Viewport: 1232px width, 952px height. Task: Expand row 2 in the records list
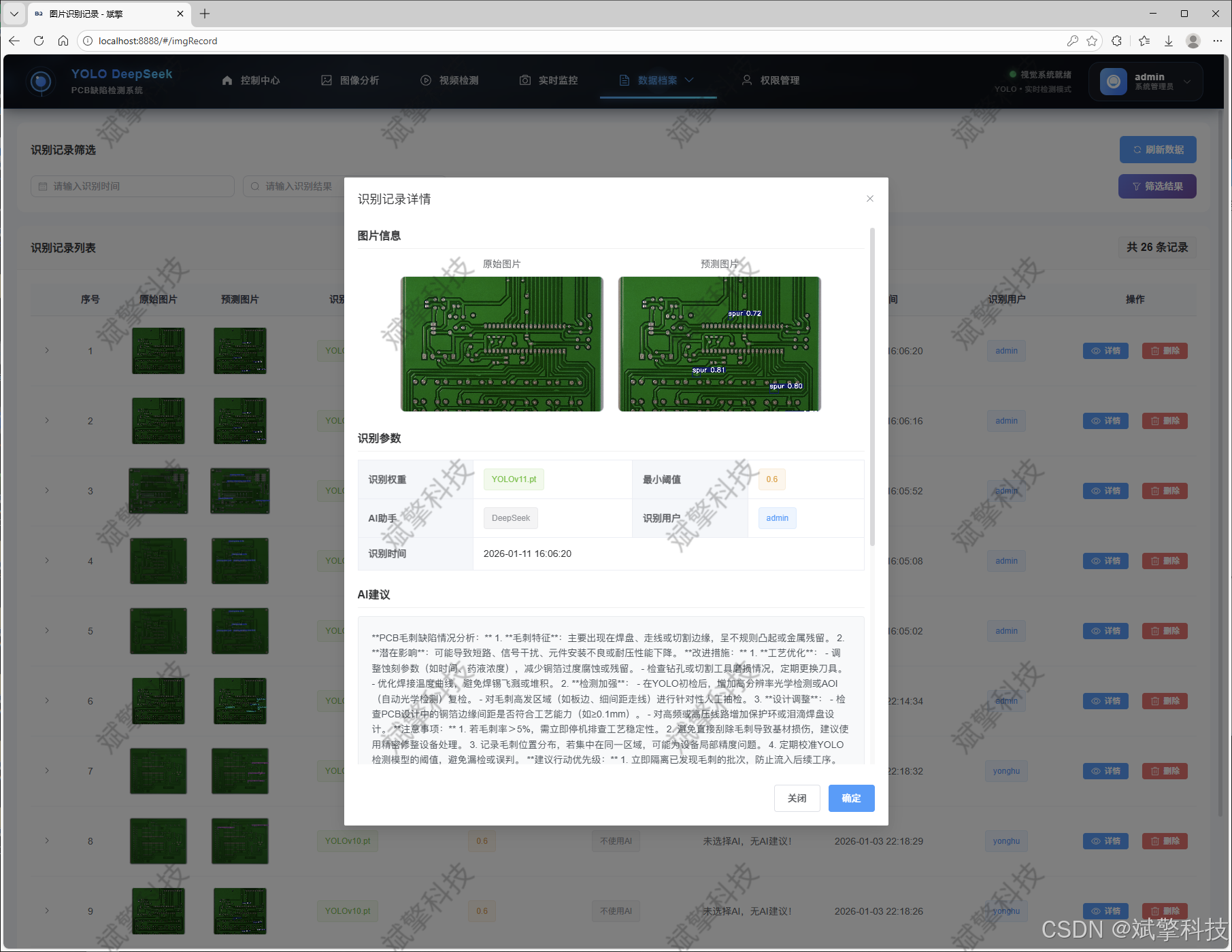47,420
